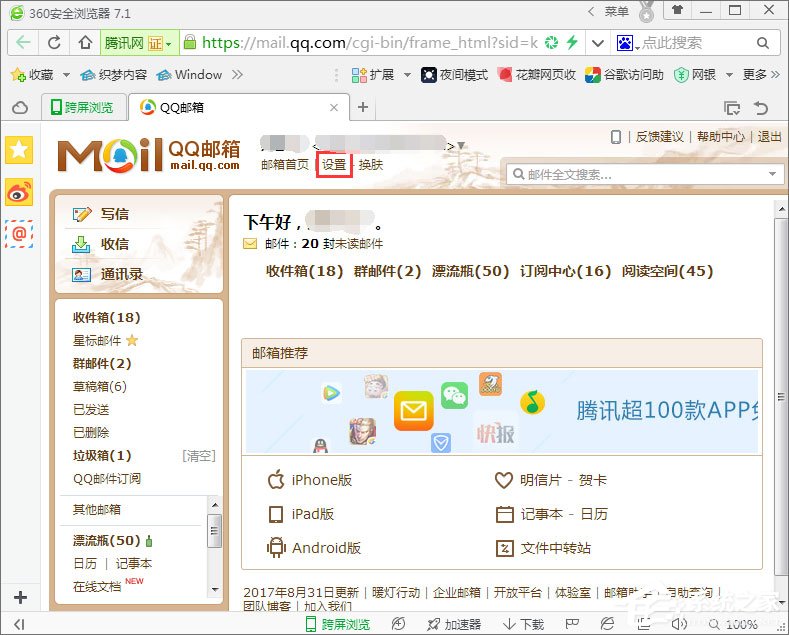This screenshot has width=789, height=635.
Task: Open 草稿箱(6) drafts folder
Action: 100,386
